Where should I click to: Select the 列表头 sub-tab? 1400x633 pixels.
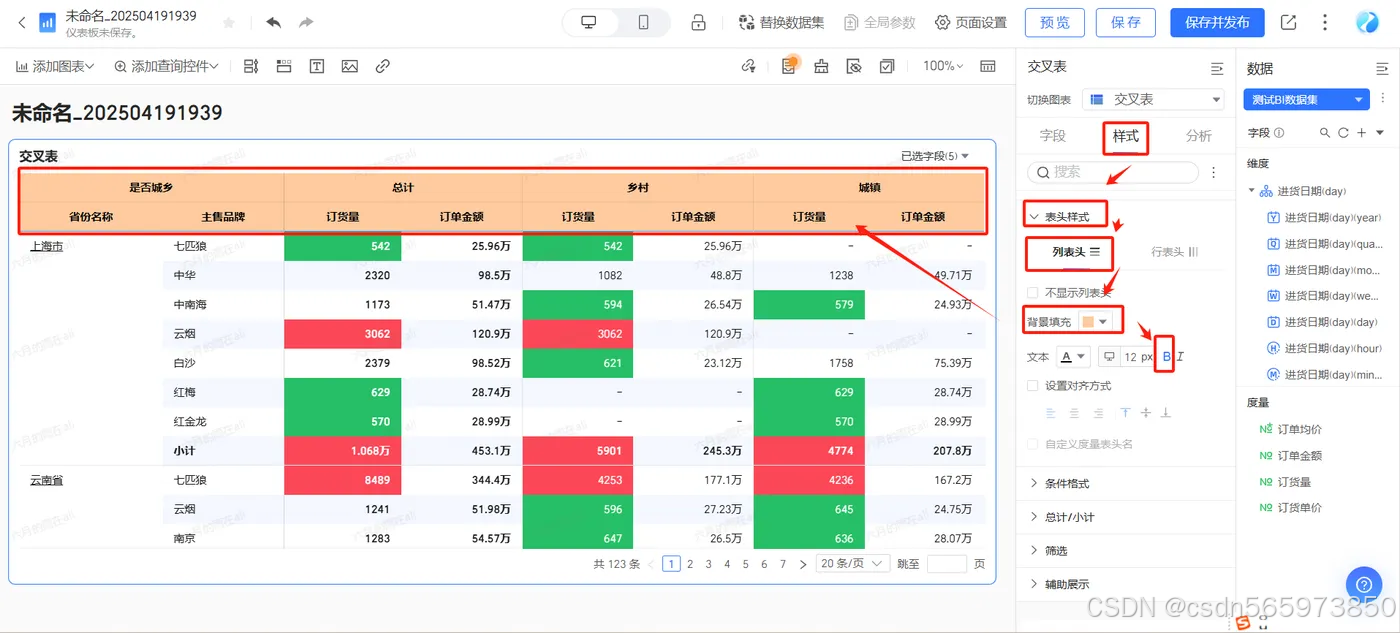(1076, 252)
